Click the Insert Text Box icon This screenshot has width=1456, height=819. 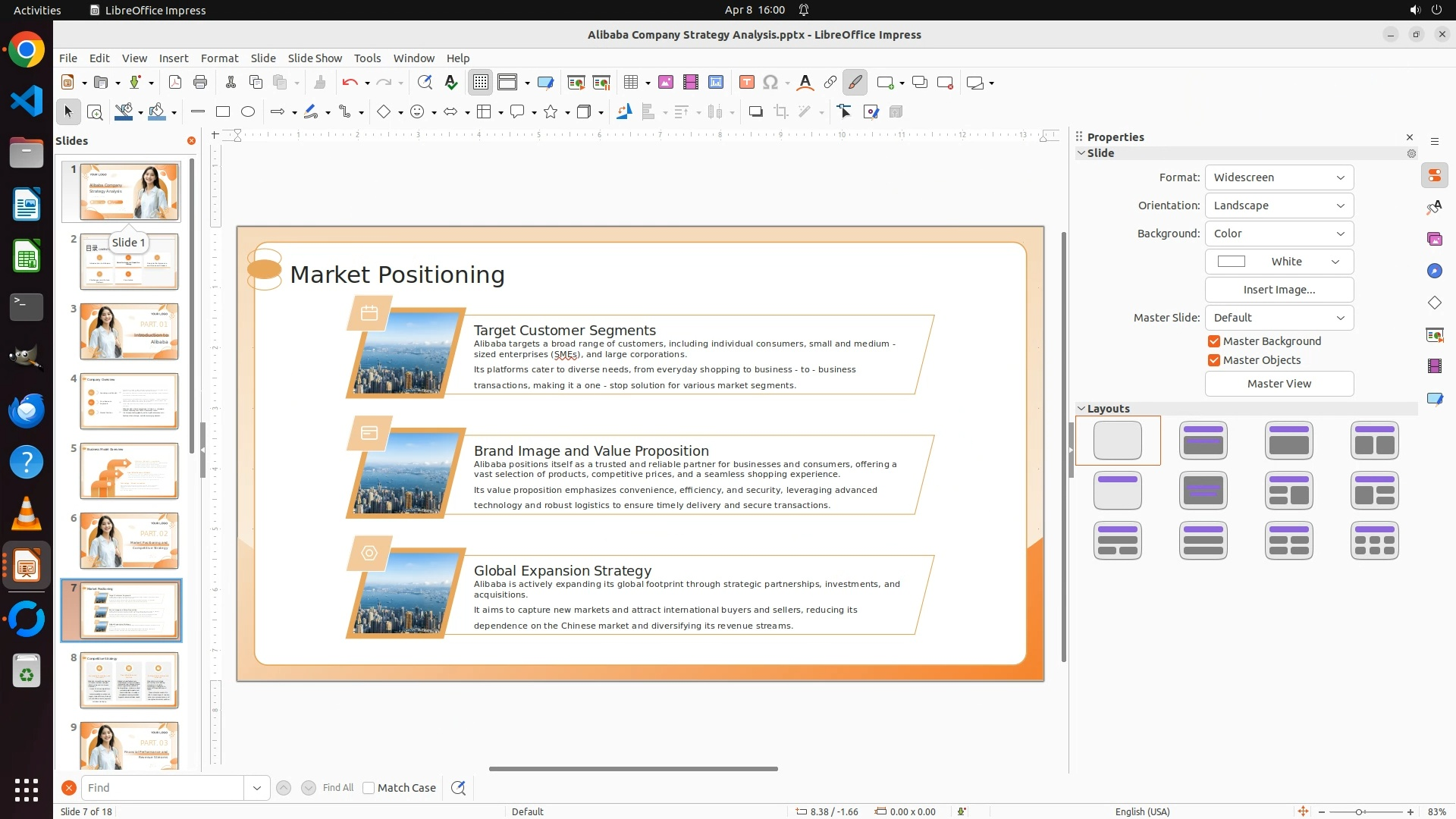(x=746, y=83)
